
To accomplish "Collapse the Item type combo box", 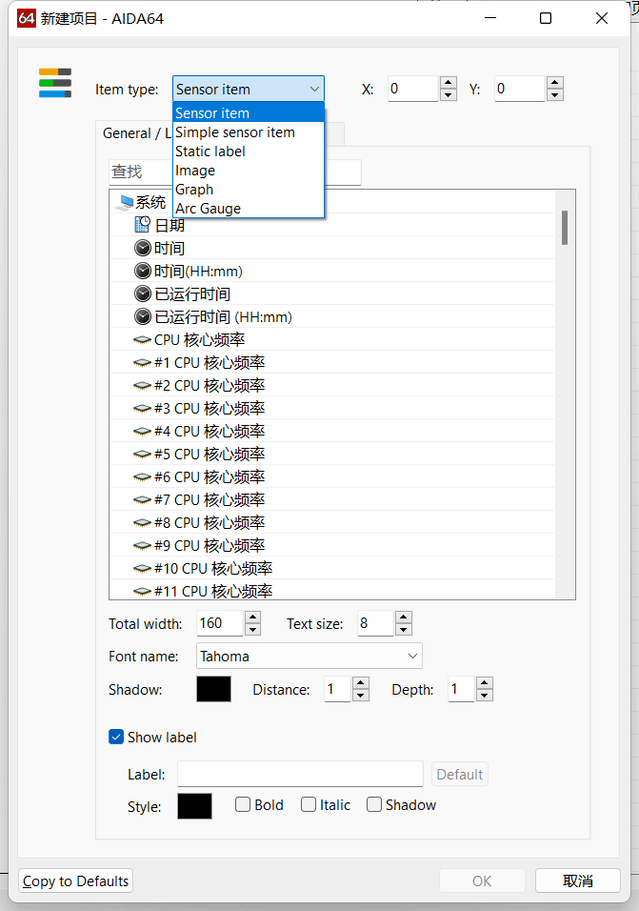I will (x=248, y=89).
